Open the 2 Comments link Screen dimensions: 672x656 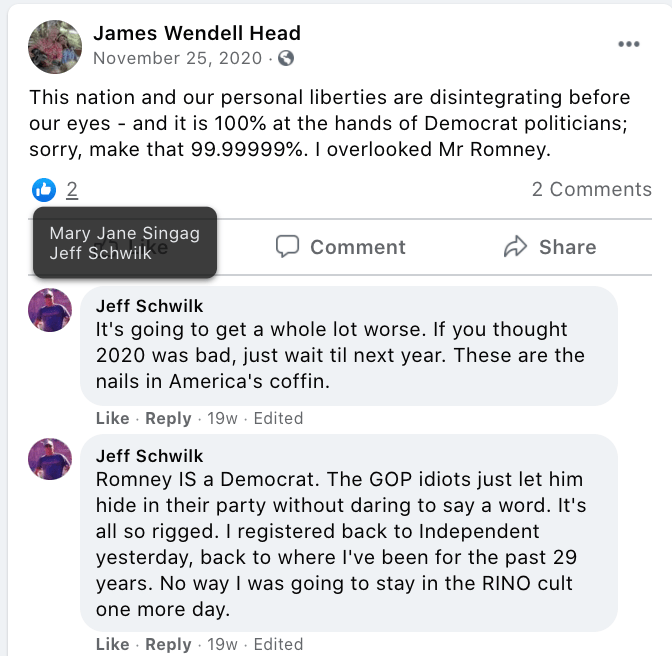(591, 189)
